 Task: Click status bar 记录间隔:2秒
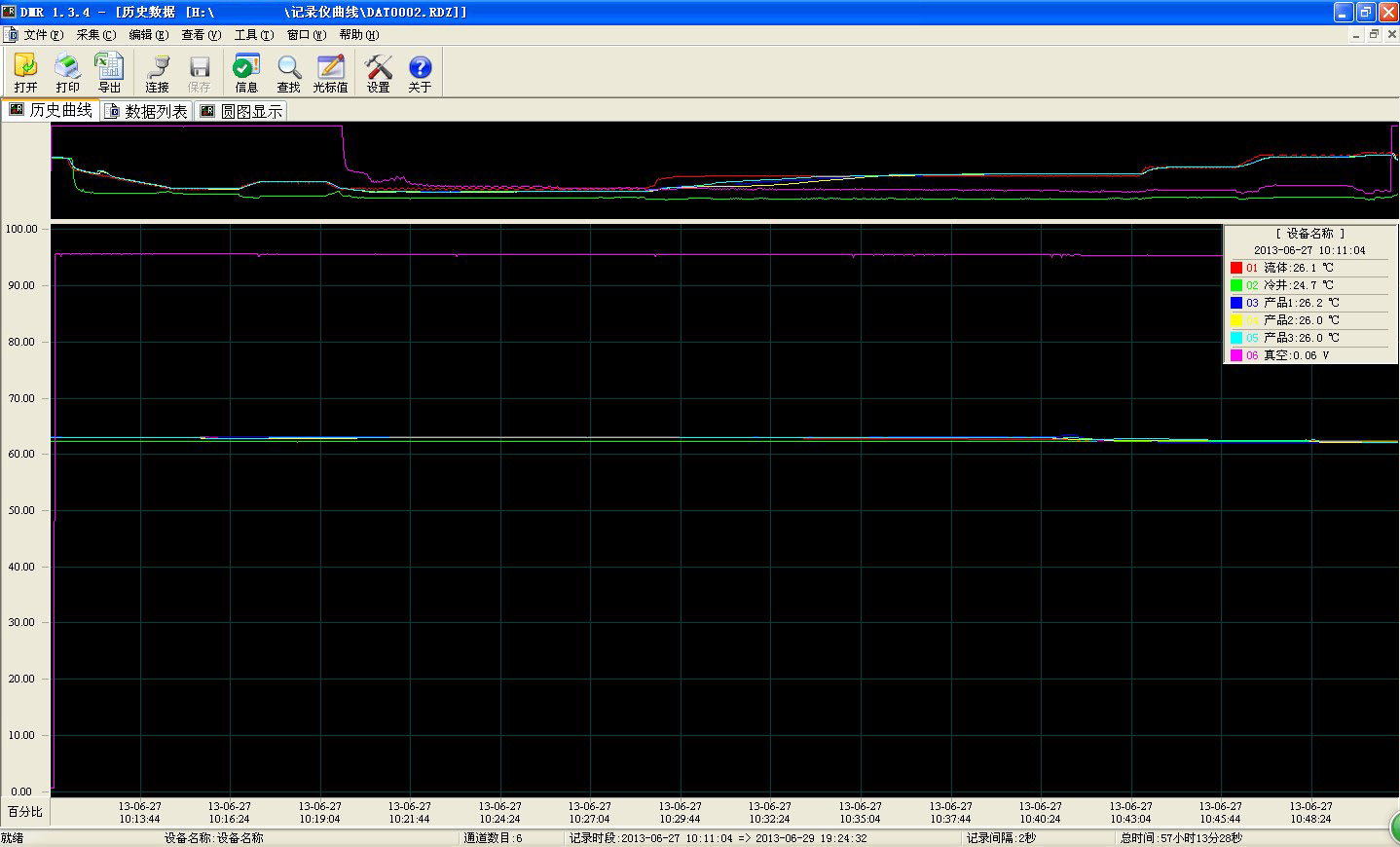(x=1001, y=838)
